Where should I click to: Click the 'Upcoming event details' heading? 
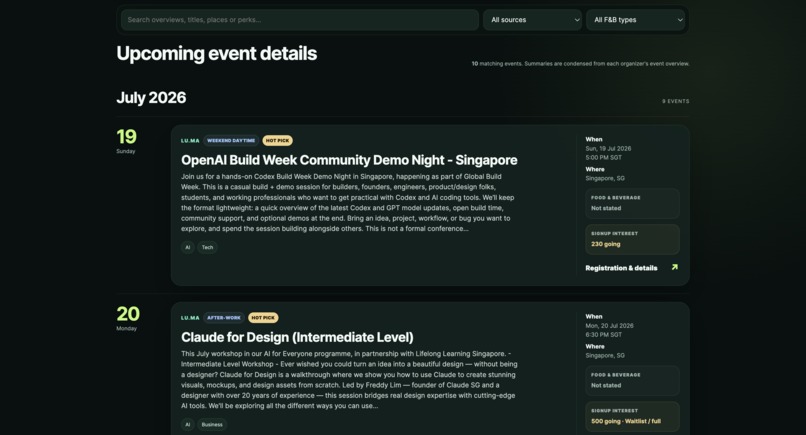pyautogui.click(x=216, y=53)
